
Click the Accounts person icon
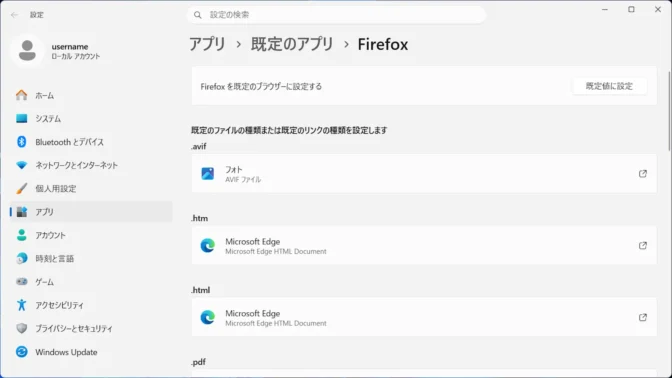tap(21, 235)
